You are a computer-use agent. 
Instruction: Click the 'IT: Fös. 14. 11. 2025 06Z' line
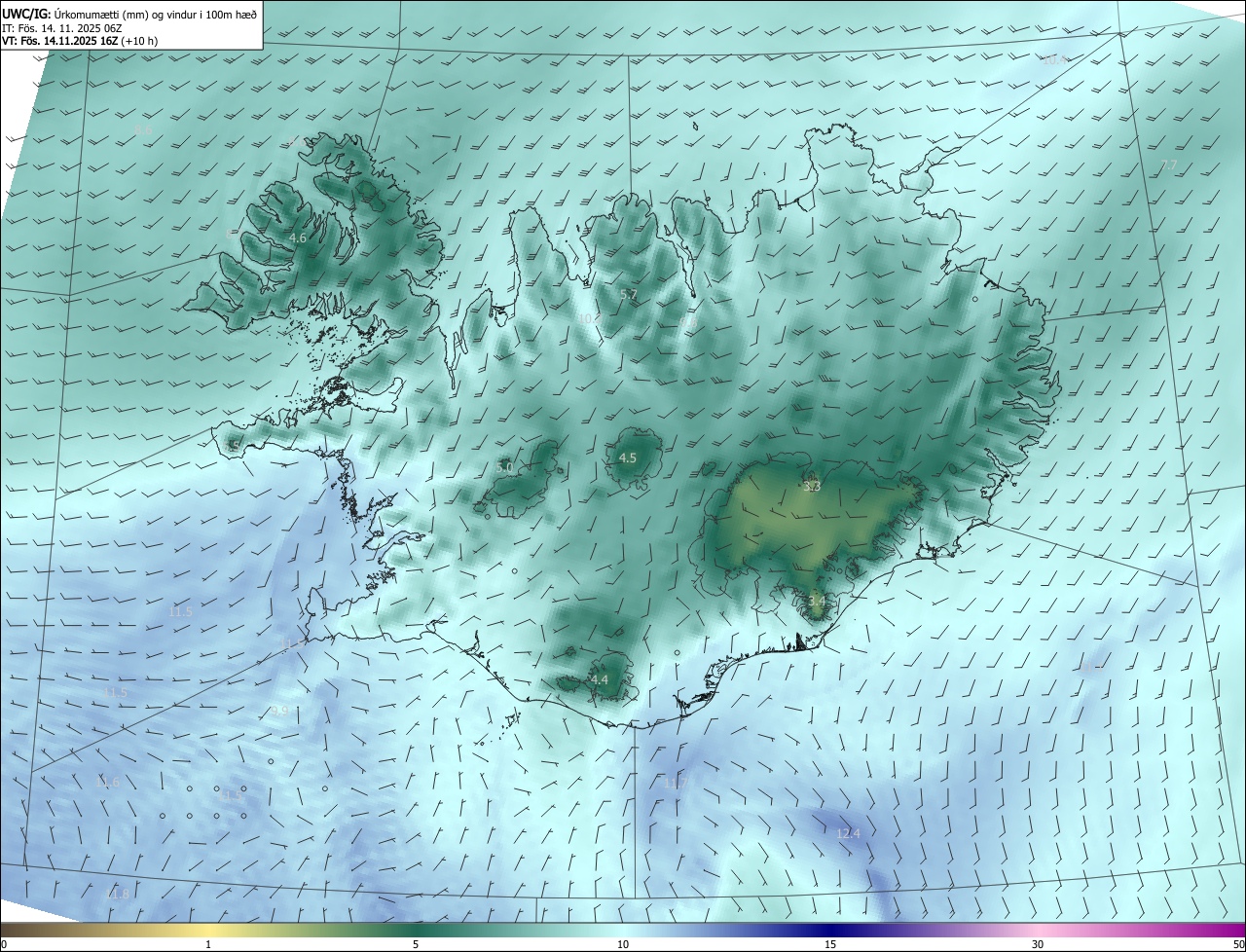62,28
